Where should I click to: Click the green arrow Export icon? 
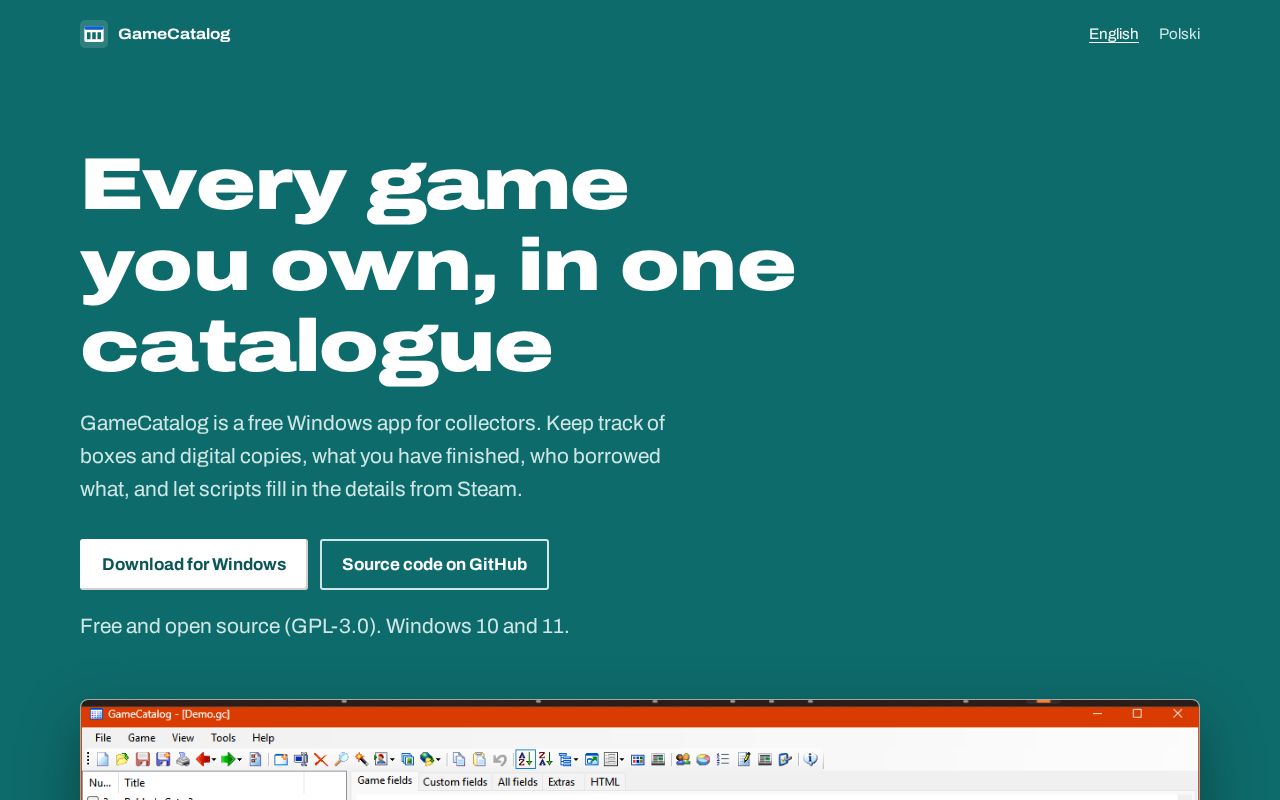(228, 760)
